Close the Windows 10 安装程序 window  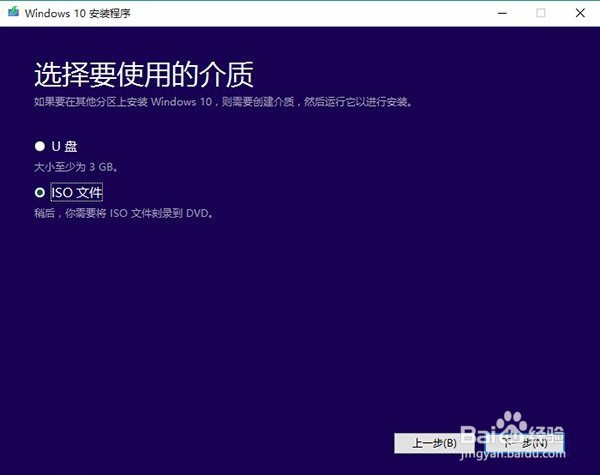[x=580, y=13]
